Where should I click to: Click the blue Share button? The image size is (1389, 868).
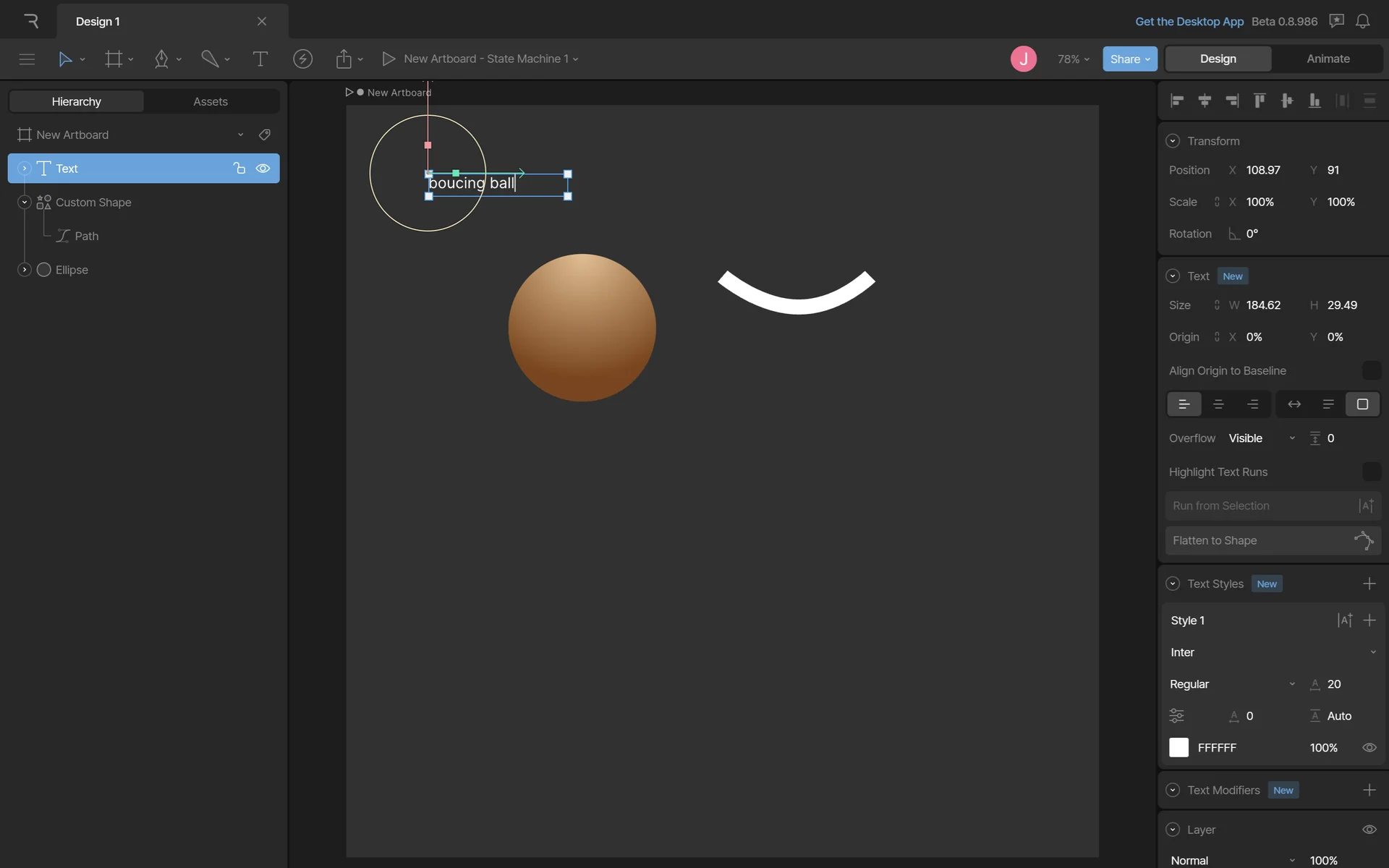point(1129,59)
